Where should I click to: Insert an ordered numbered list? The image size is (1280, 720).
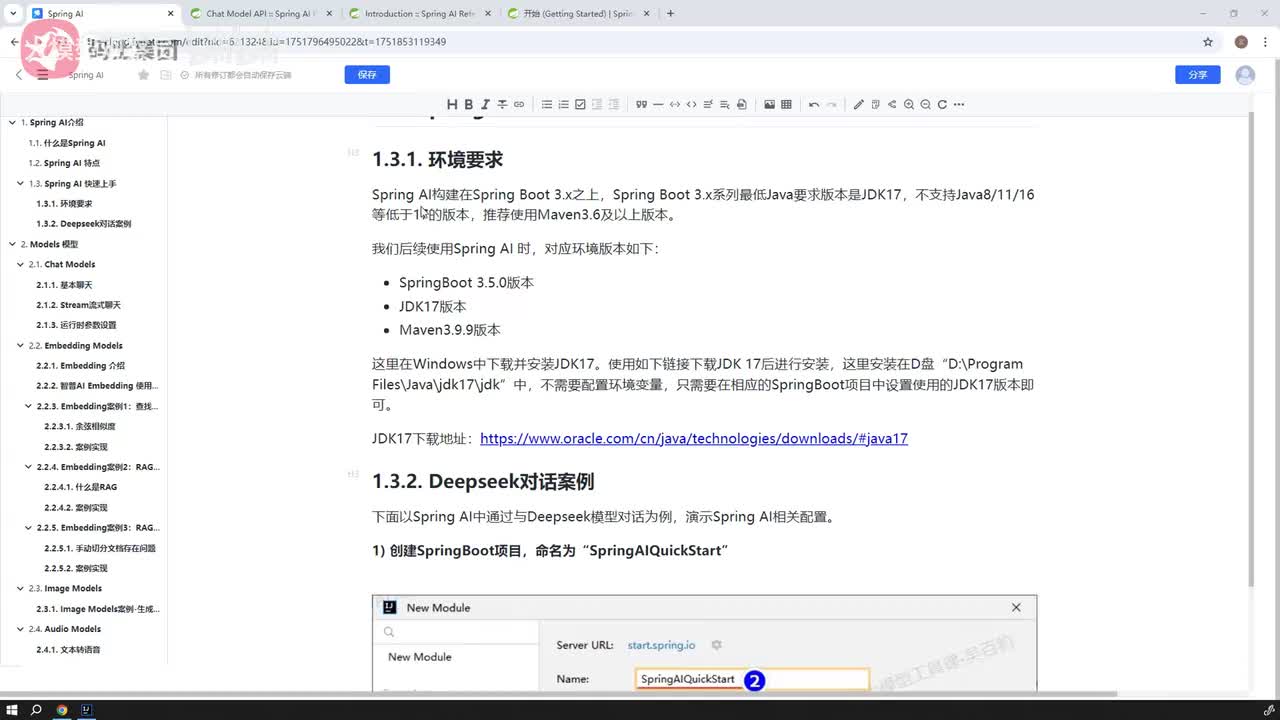tap(564, 104)
